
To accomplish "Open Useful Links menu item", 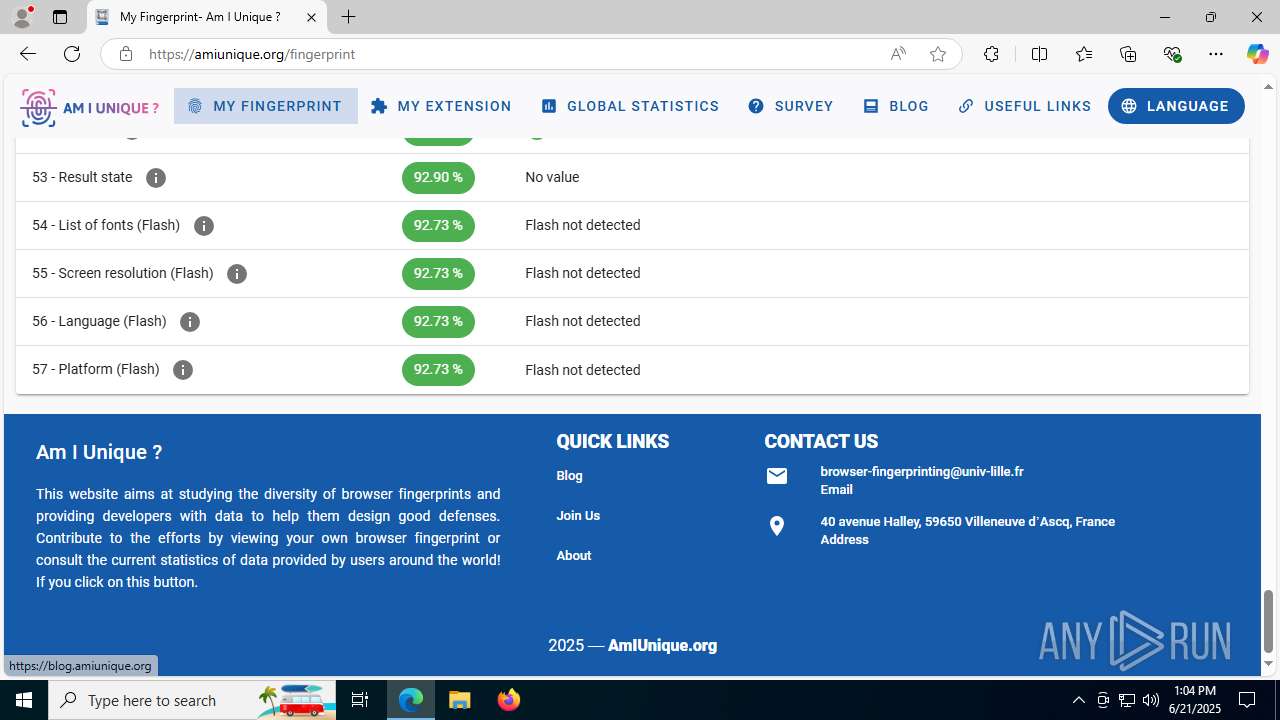I will 1024,106.
